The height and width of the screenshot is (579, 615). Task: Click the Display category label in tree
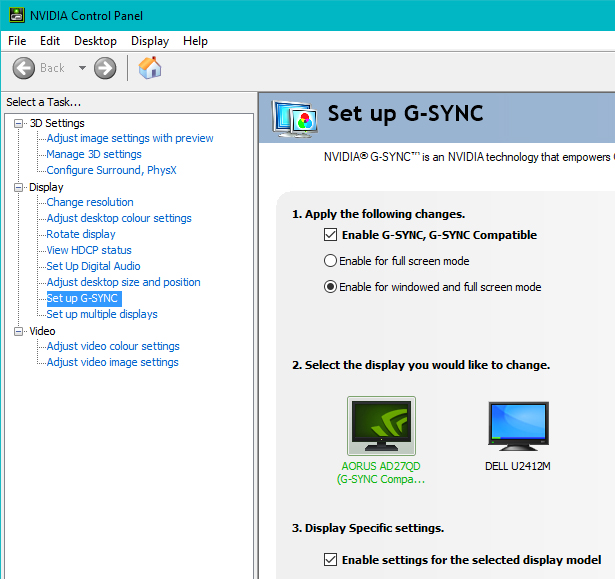pyautogui.click(x=46, y=187)
